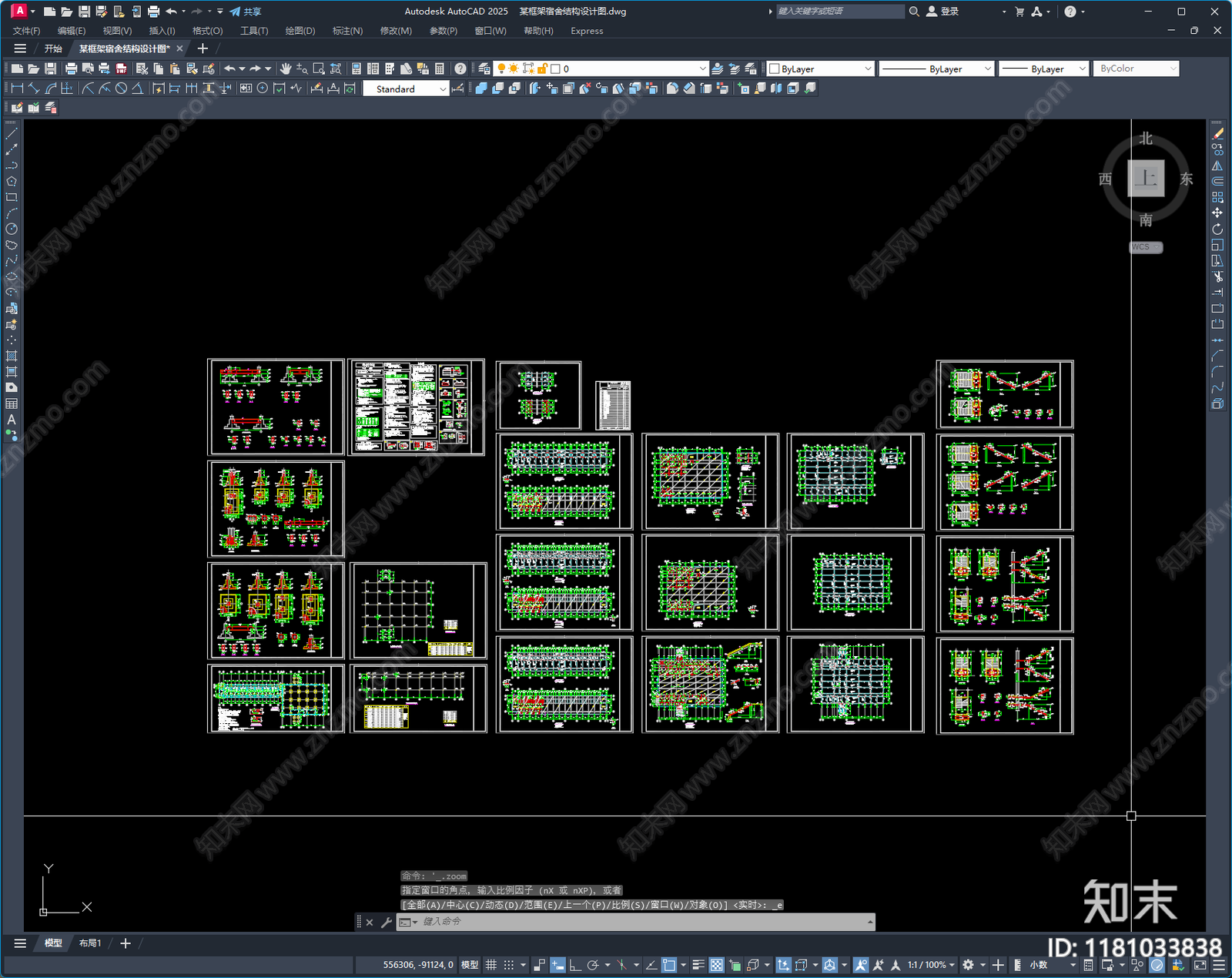Select the Rotate tool in modify toolbar
Image resolution: width=1232 pixels, height=978 pixels.
pyautogui.click(x=1217, y=229)
